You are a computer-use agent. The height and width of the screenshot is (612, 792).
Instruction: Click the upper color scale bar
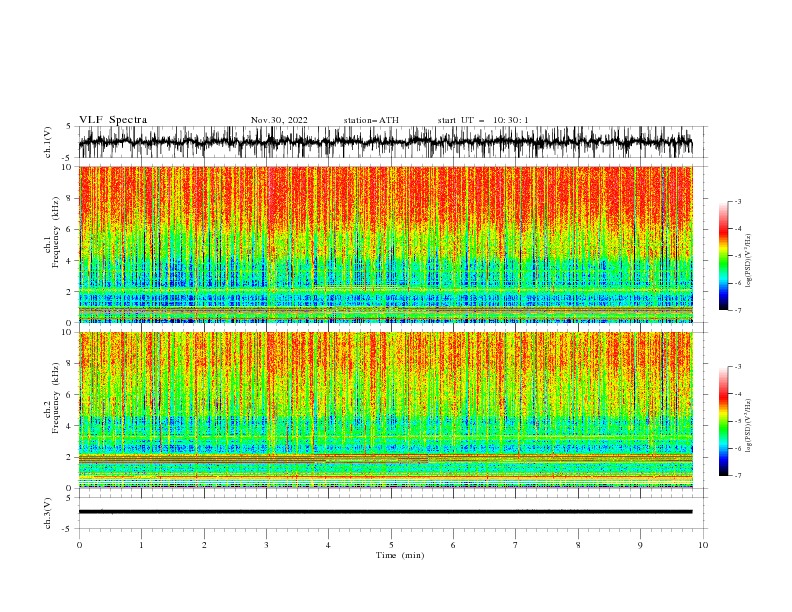coord(723,255)
